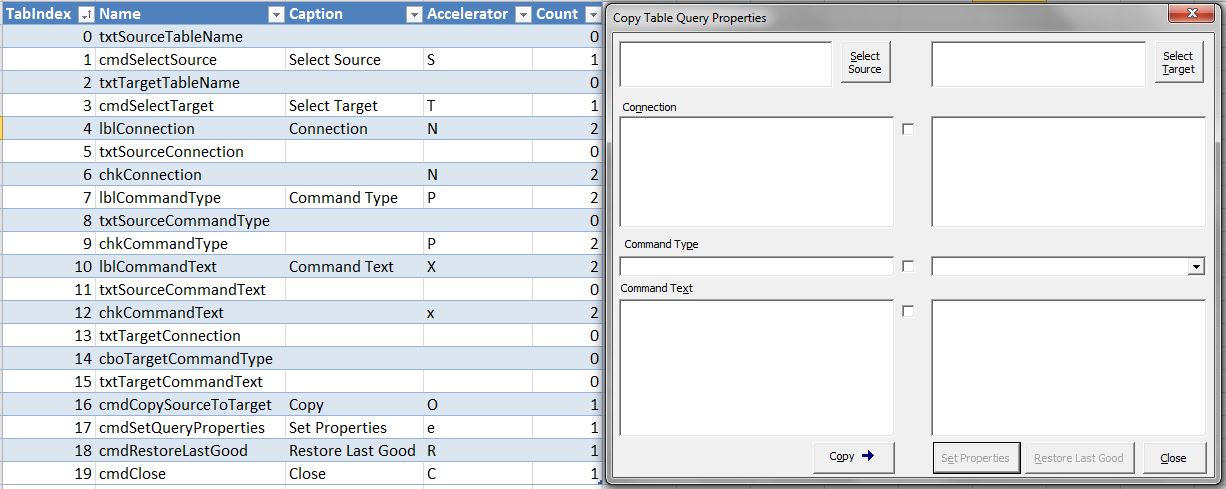This screenshot has width=1226, height=489.
Task: Click the Close button in dialog footer
Action: tap(1173, 458)
